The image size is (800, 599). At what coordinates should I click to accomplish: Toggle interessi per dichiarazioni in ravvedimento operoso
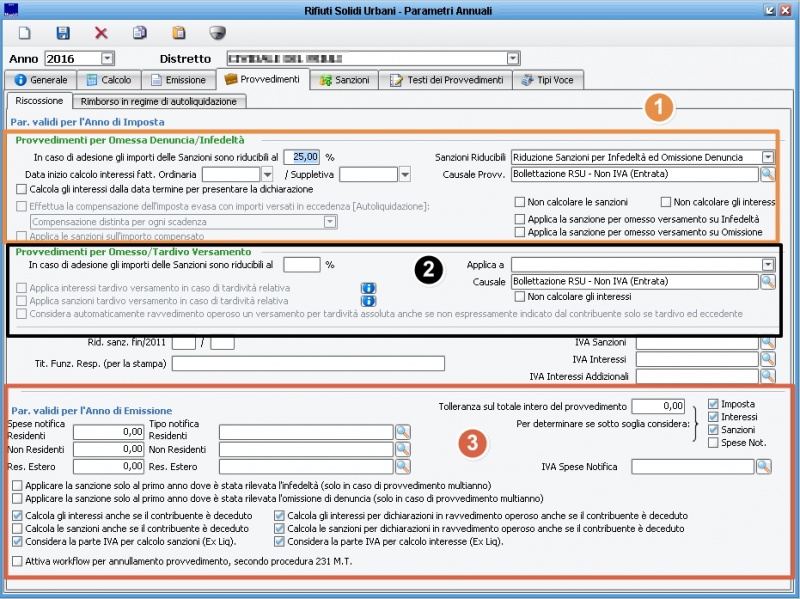(x=279, y=515)
